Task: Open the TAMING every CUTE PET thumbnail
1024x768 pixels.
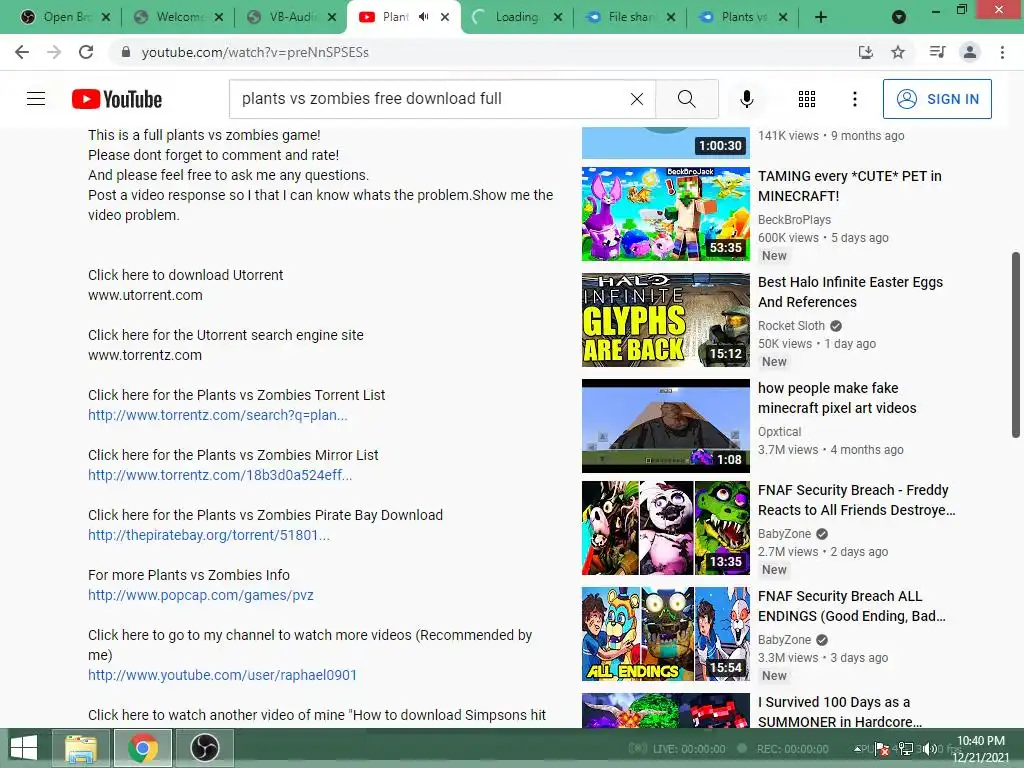Action: 665,214
